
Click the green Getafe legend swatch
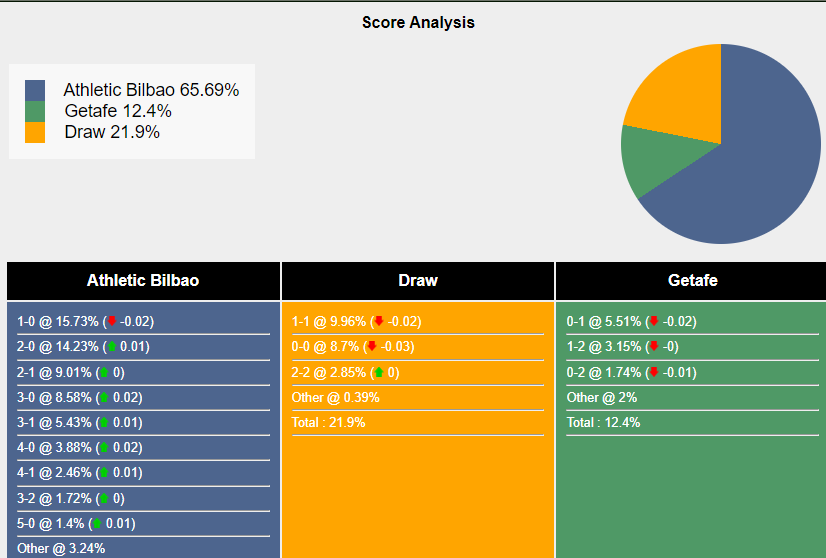35,111
